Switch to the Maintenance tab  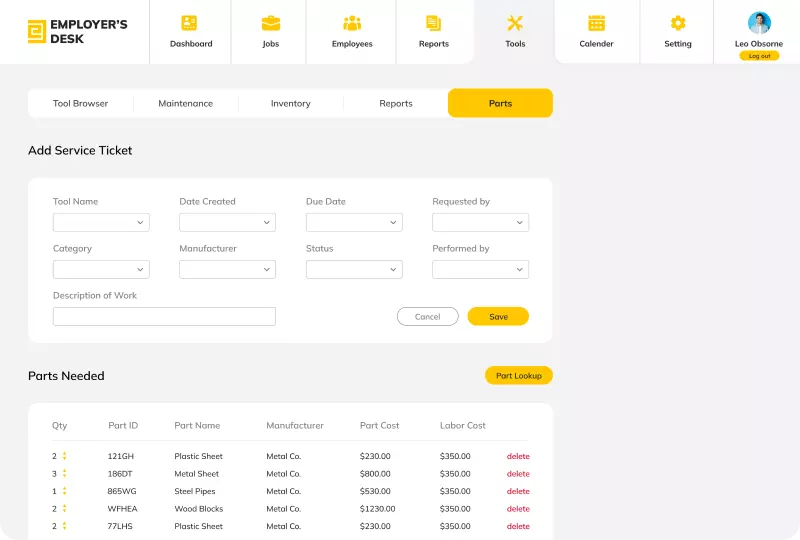pyautogui.click(x=185, y=103)
